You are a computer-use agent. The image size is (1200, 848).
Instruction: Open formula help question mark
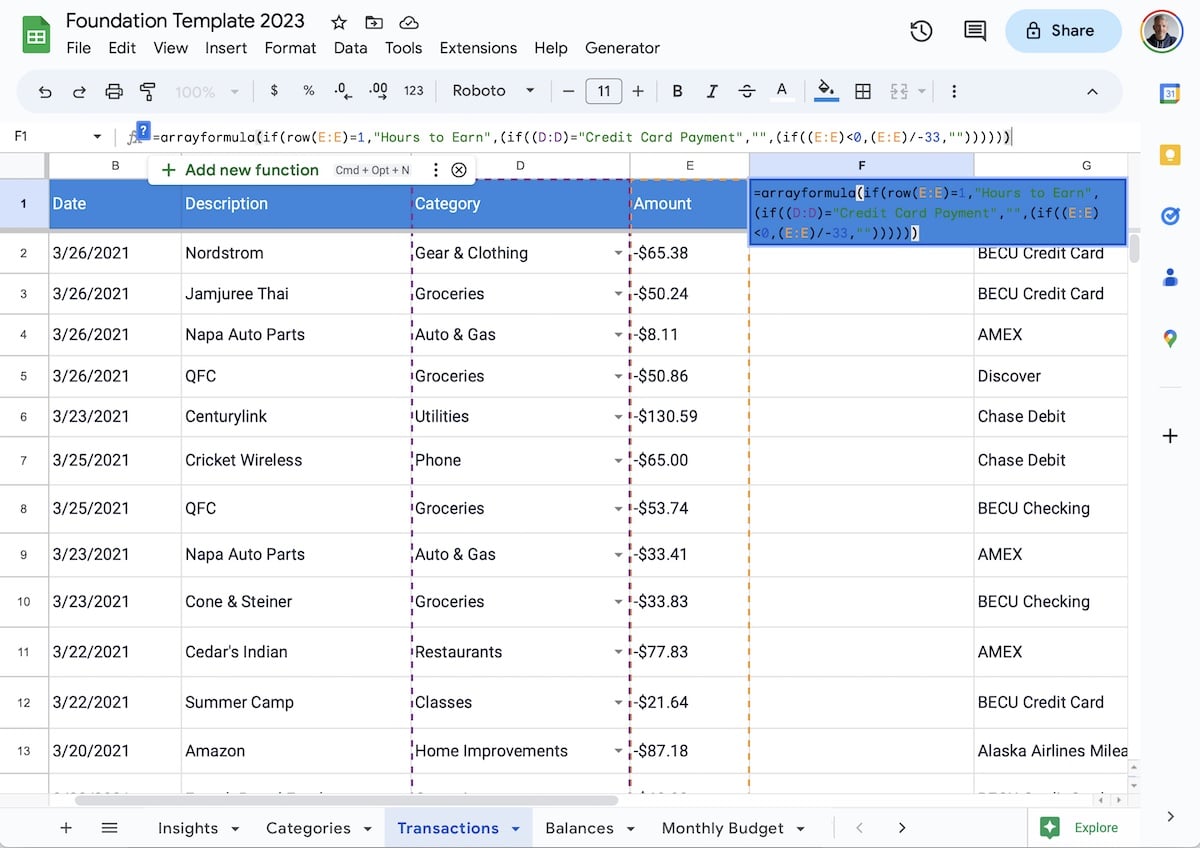tap(143, 131)
